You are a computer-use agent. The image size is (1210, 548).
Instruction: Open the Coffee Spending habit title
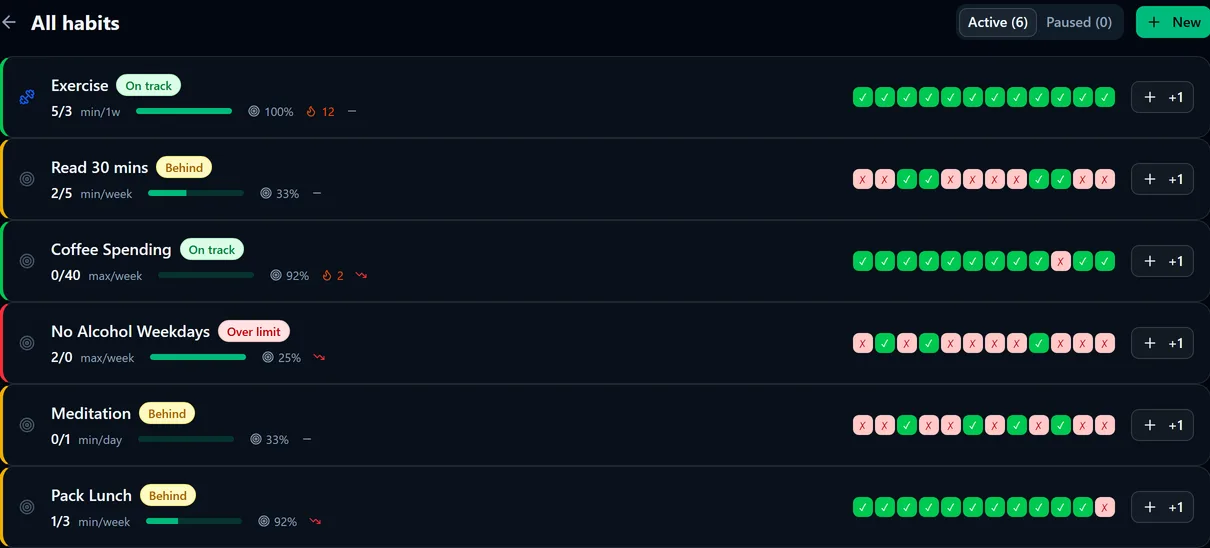tap(111, 249)
